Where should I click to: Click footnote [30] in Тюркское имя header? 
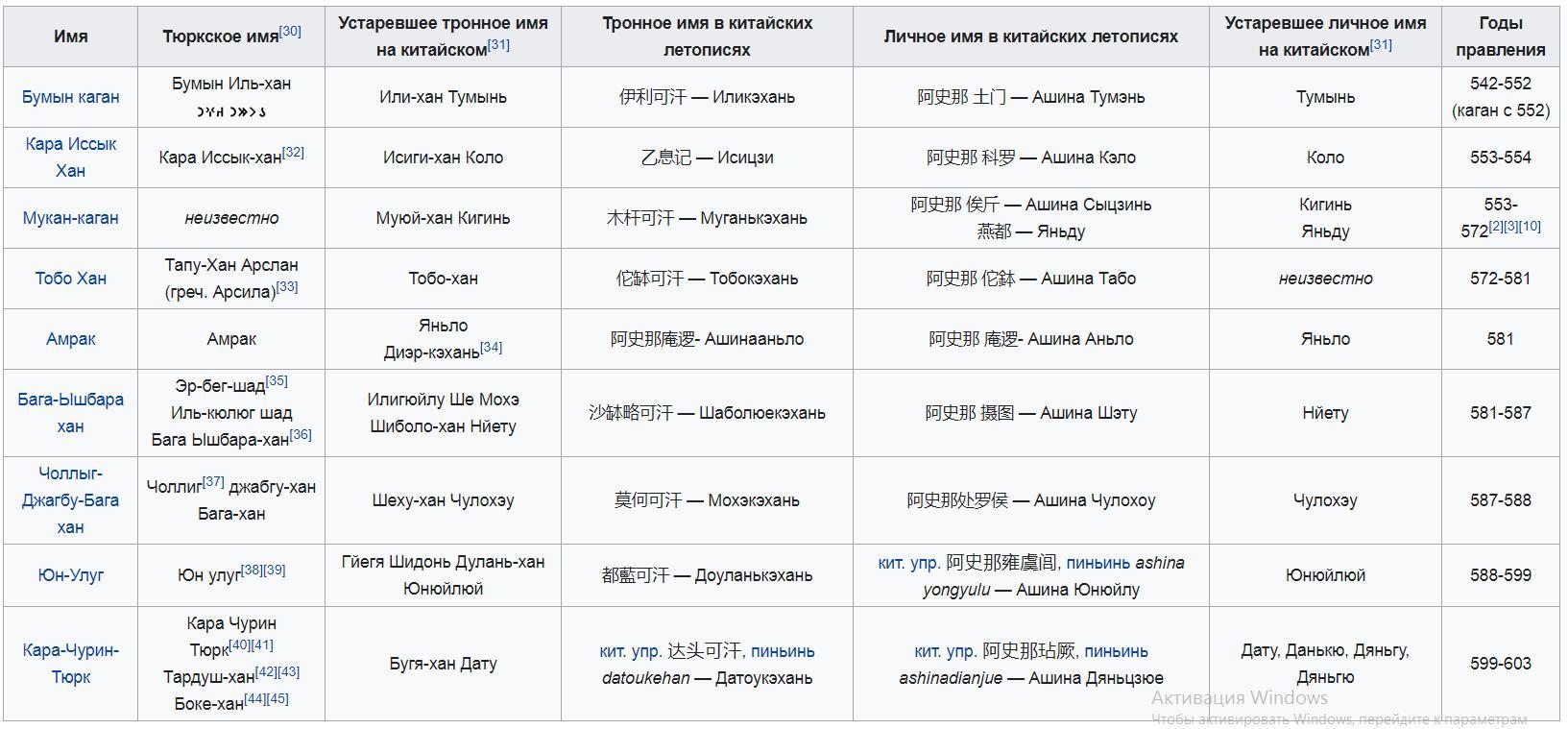(290, 31)
